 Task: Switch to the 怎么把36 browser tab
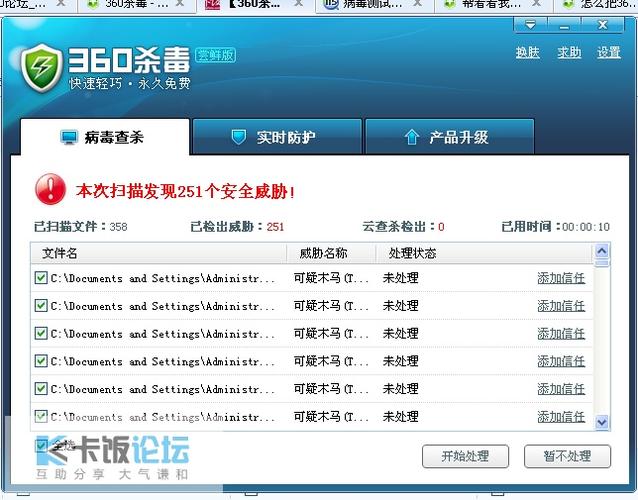tap(597, 6)
